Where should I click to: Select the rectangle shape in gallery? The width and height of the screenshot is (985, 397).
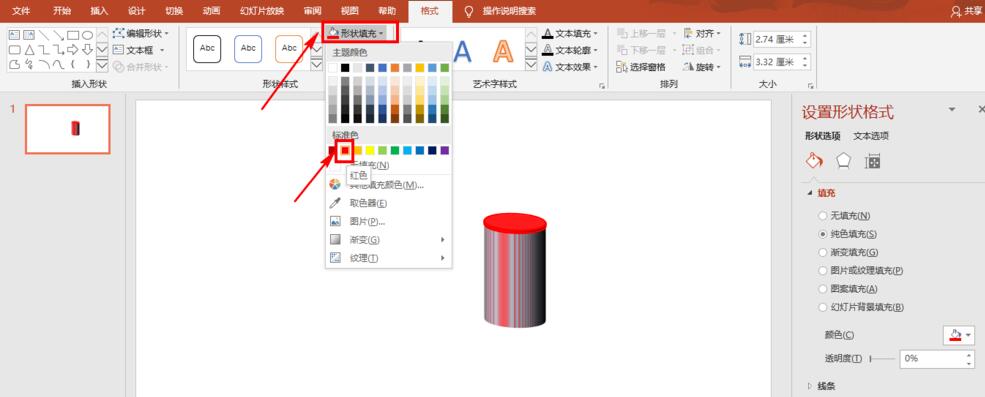pos(73,35)
